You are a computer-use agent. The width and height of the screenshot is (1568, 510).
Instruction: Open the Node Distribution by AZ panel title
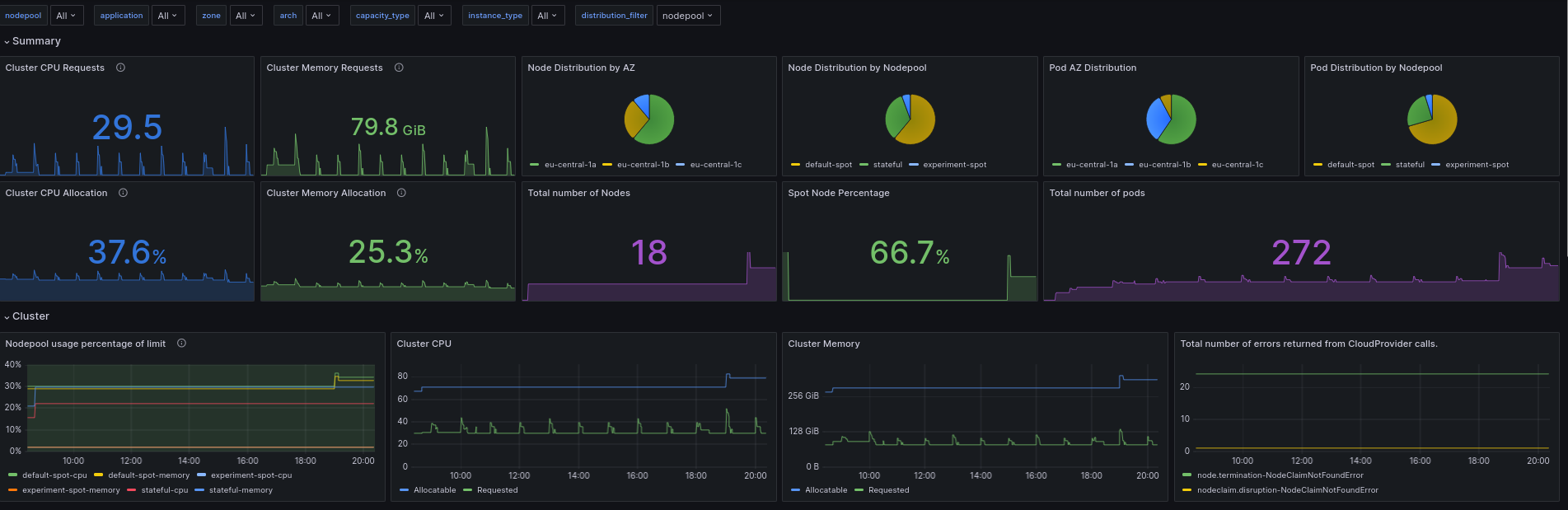click(x=581, y=68)
